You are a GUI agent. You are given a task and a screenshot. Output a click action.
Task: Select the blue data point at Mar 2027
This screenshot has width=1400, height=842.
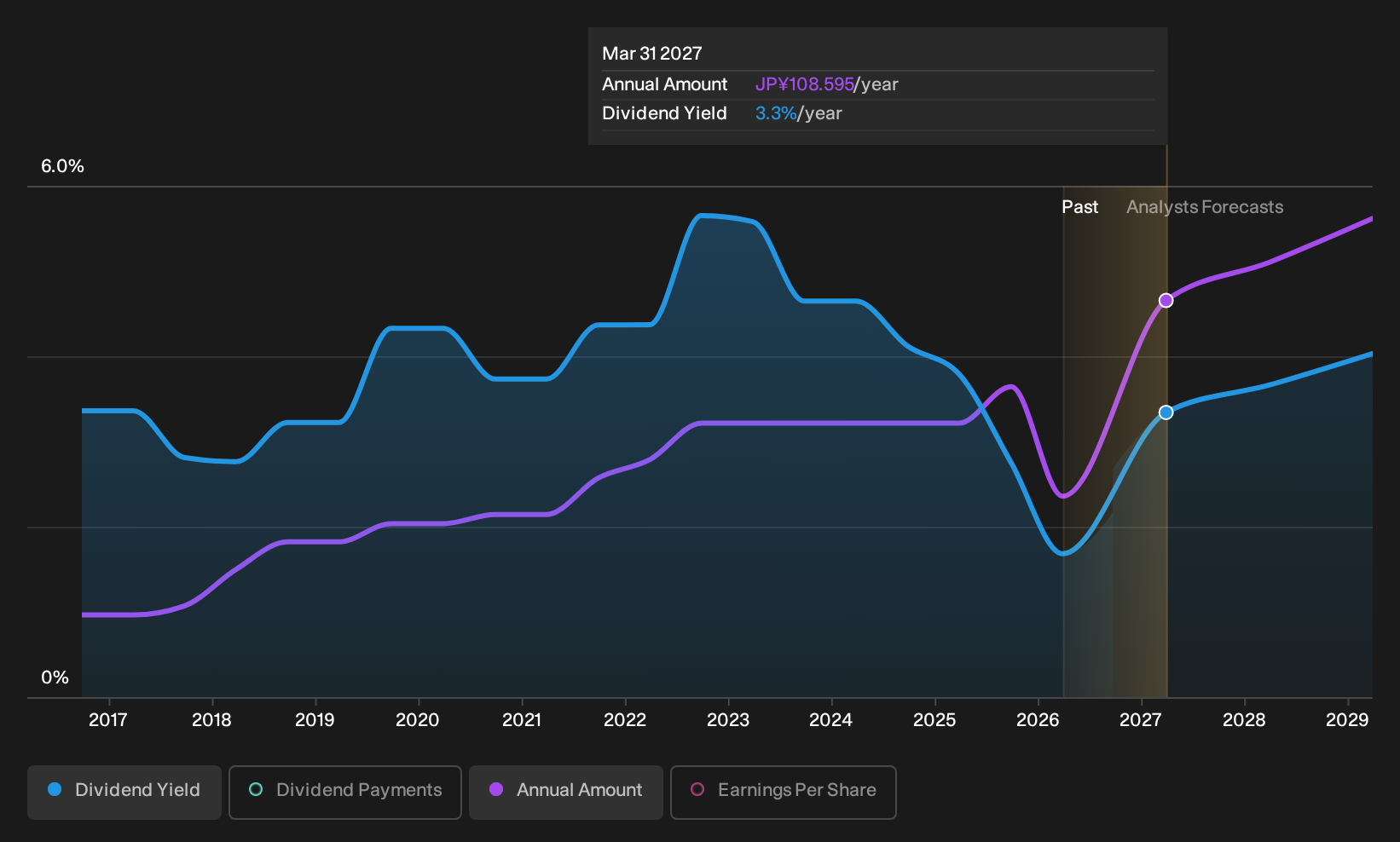point(1166,412)
